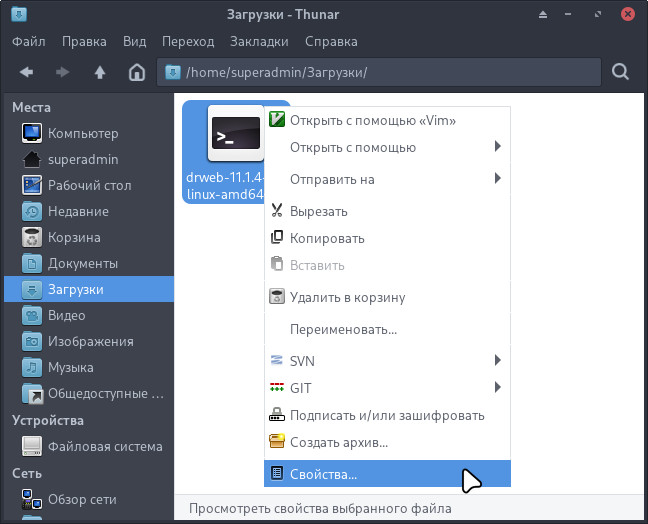This screenshot has height=524, width=648.
Task: Expand the SVN submenu arrow
Action: [498, 360]
